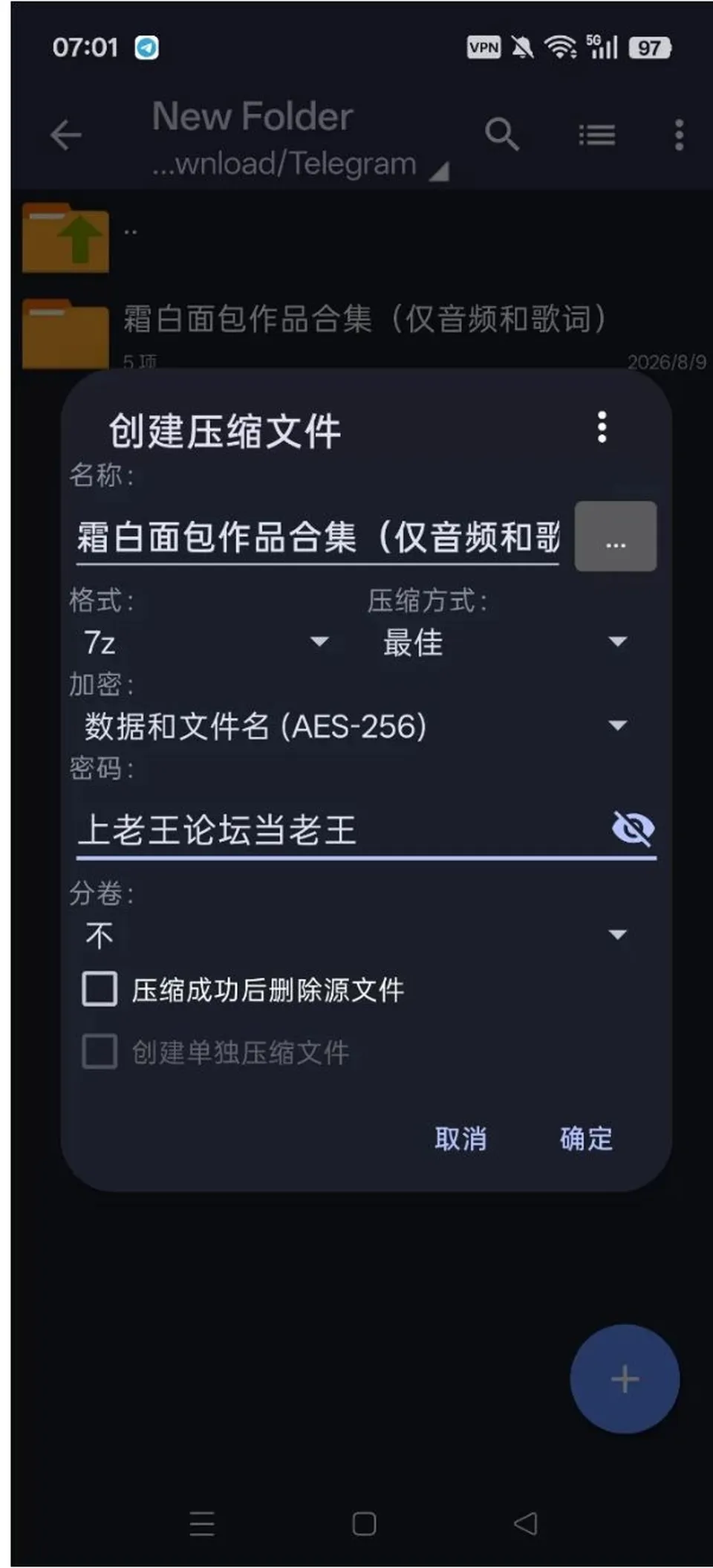Tap the Android home square button
Screen dimensions: 713x1568
tap(364, 1523)
